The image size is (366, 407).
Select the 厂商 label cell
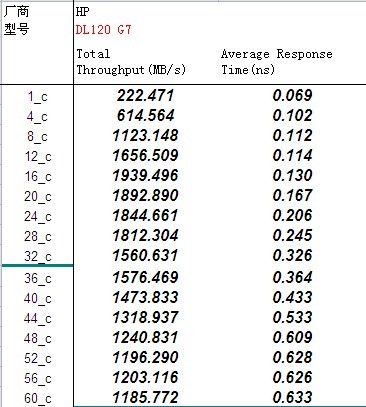17,12
